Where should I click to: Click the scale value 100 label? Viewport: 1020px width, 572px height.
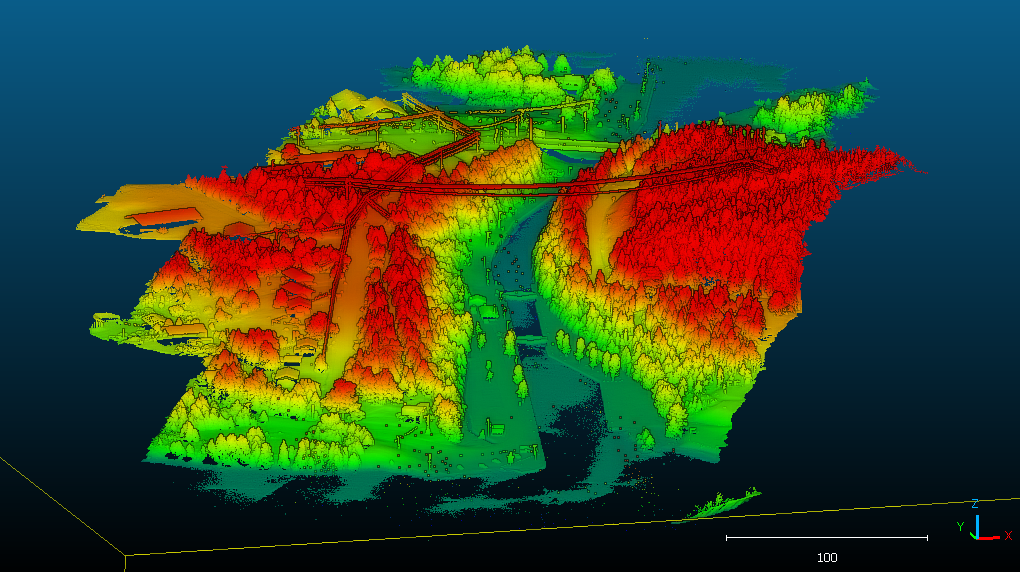[x=827, y=557]
